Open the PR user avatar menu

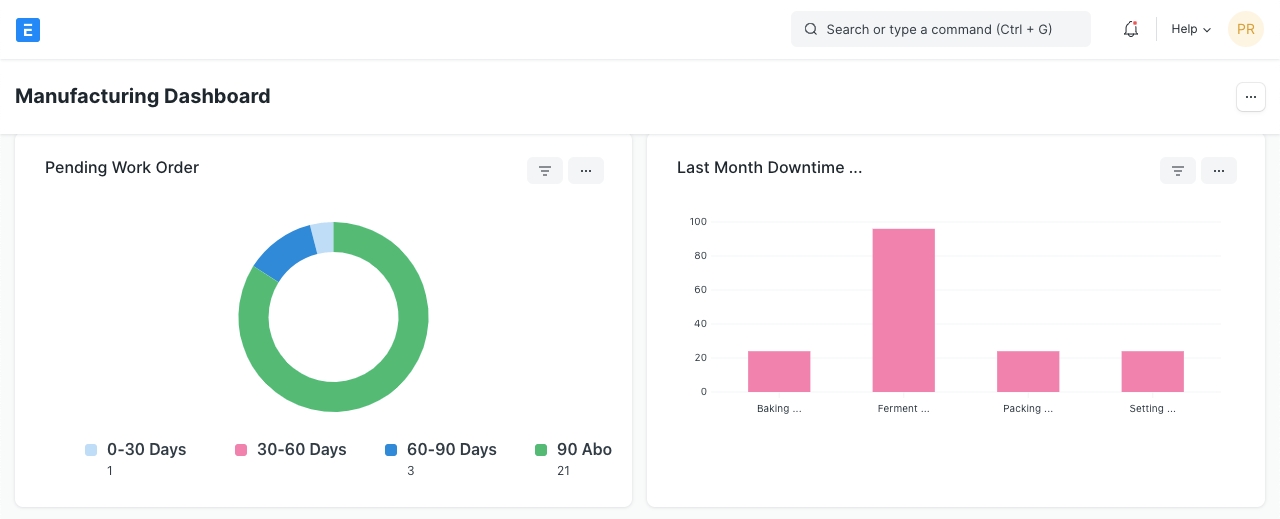pyautogui.click(x=1245, y=30)
